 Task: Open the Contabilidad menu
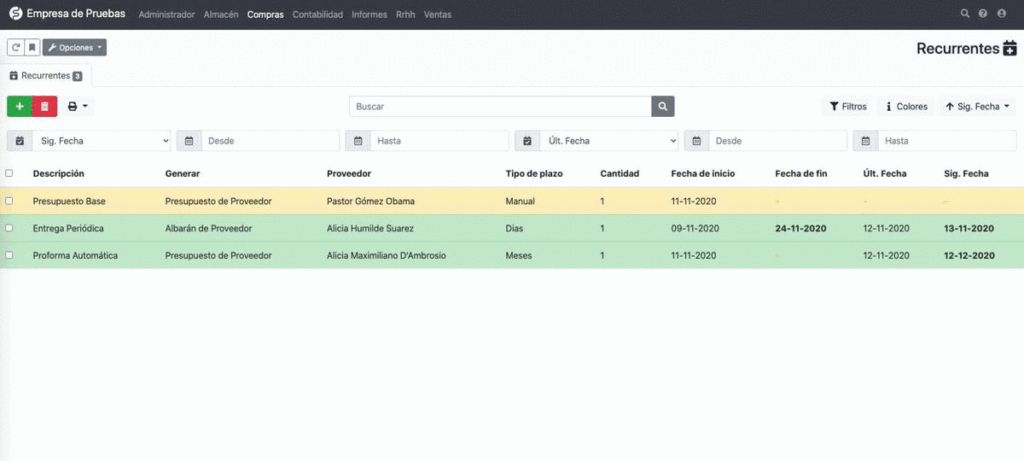click(317, 15)
